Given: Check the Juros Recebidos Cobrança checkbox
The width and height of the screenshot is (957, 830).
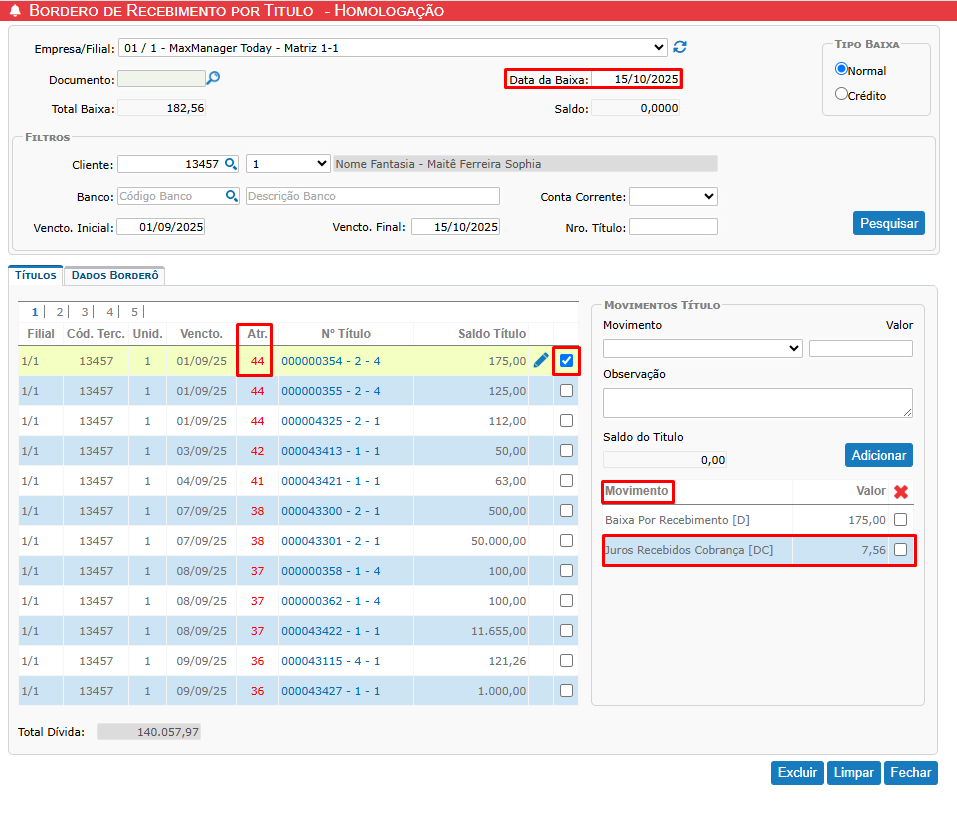Looking at the screenshot, I should 900,550.
